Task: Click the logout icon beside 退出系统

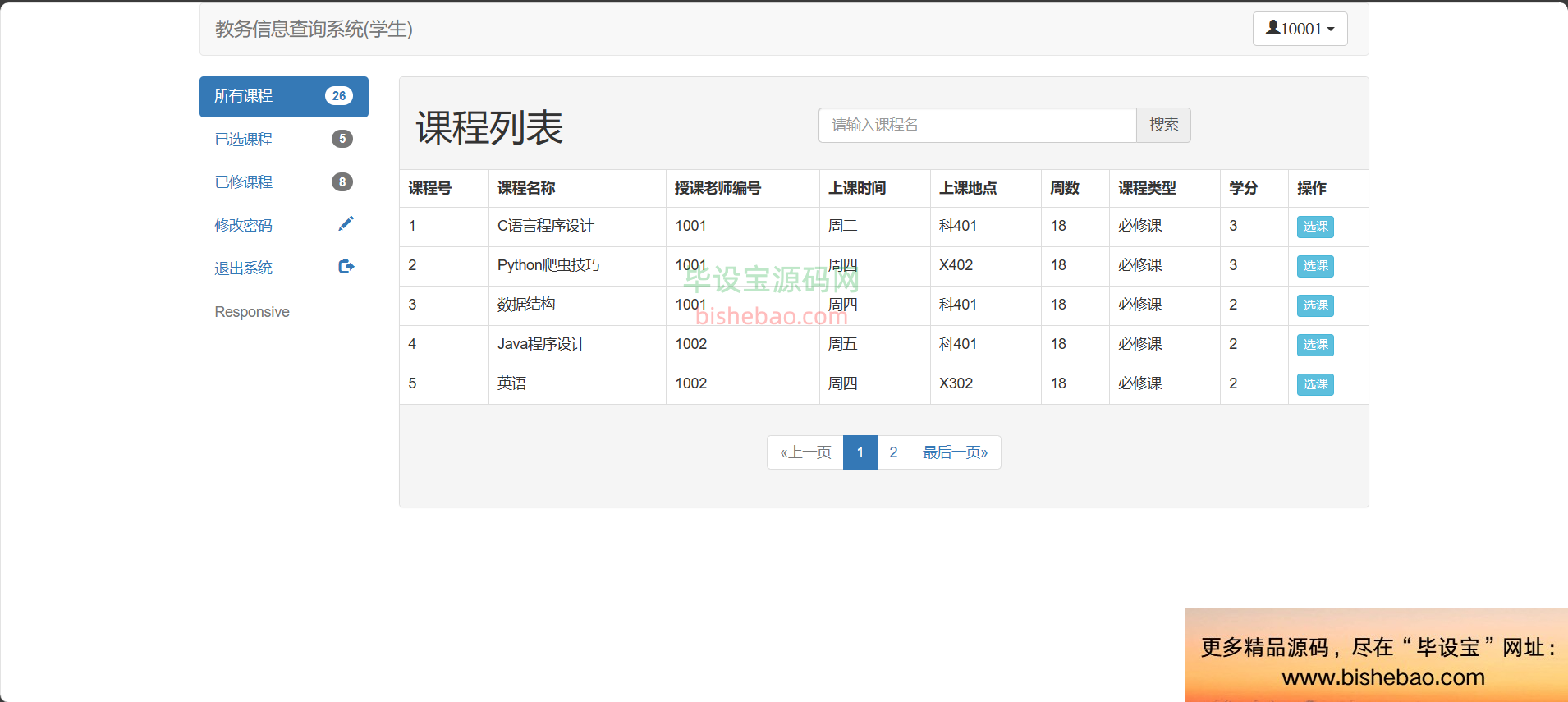Action: pos(346,266)
